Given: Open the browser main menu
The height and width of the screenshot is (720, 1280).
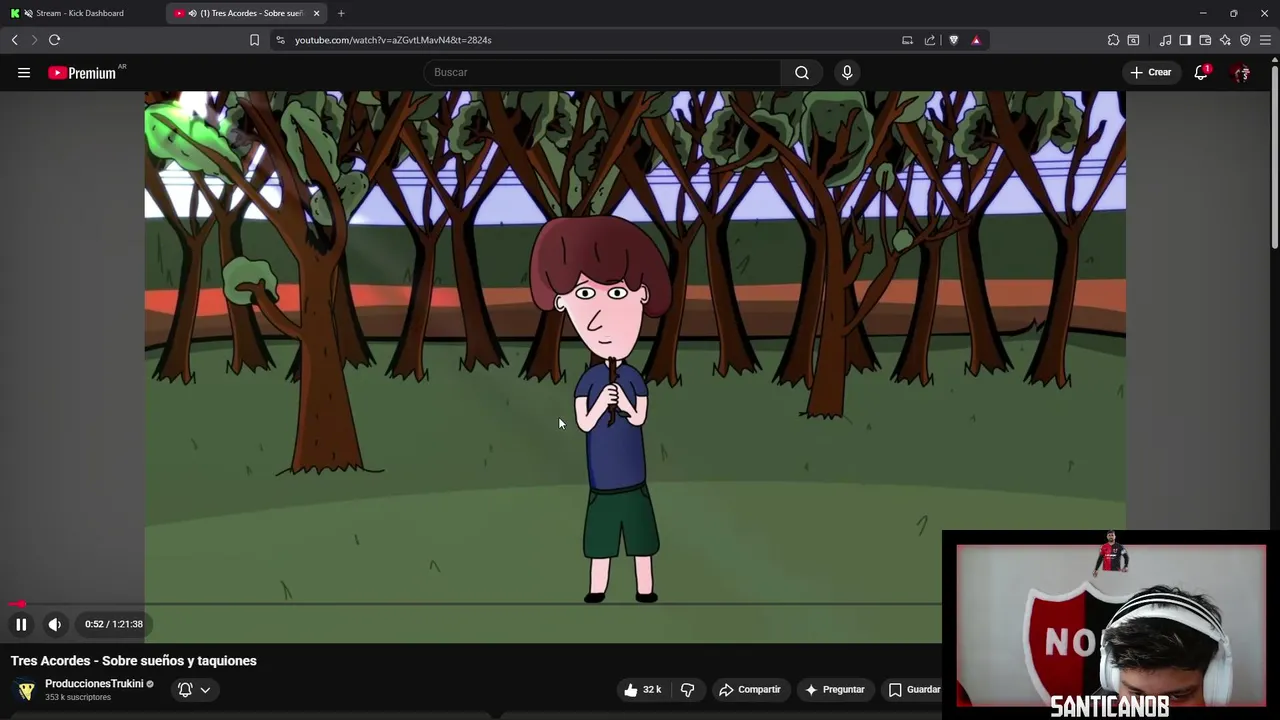Looking at the screenshot, I should point(1265,40).
